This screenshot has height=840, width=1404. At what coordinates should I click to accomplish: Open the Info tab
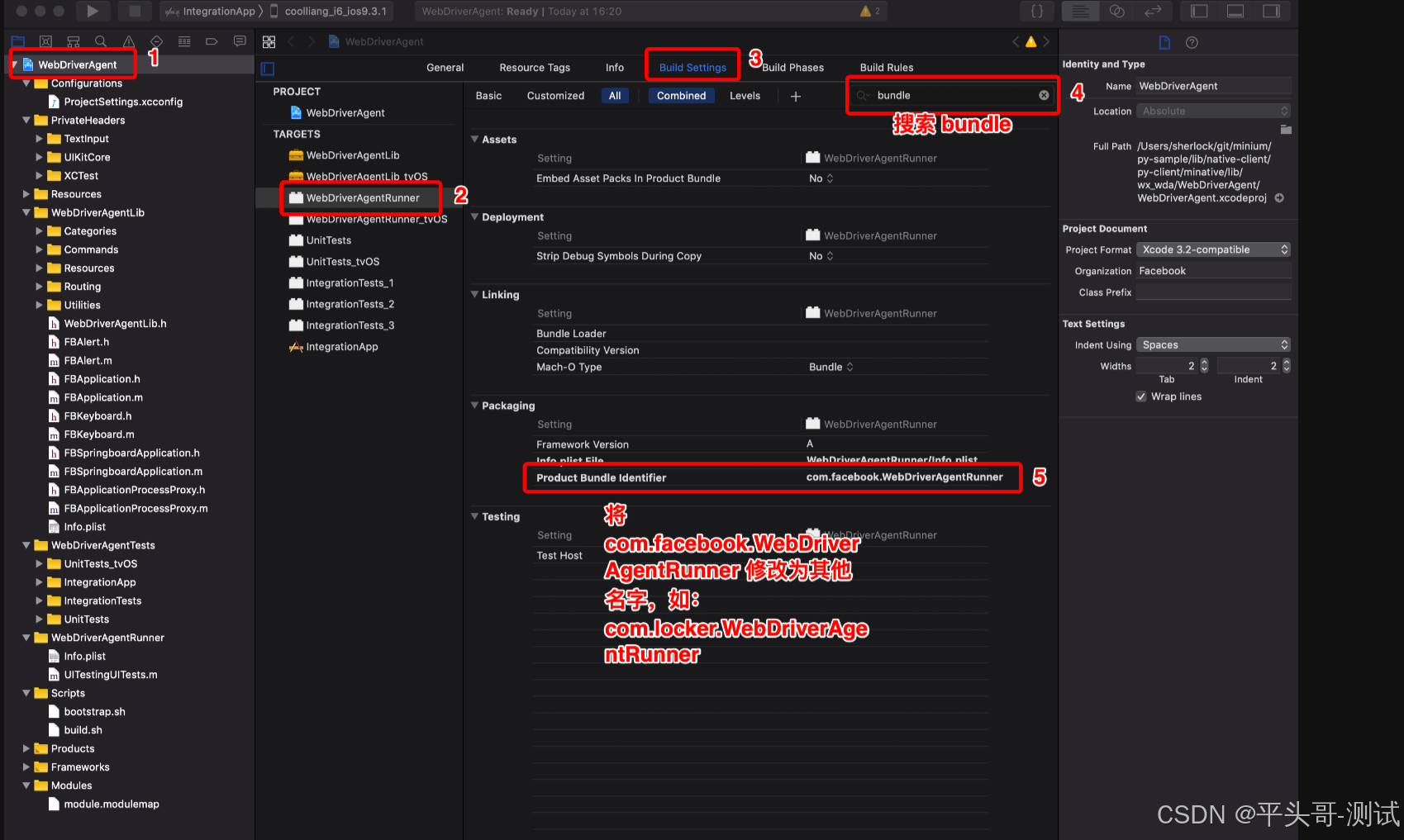tap(615, 68)
